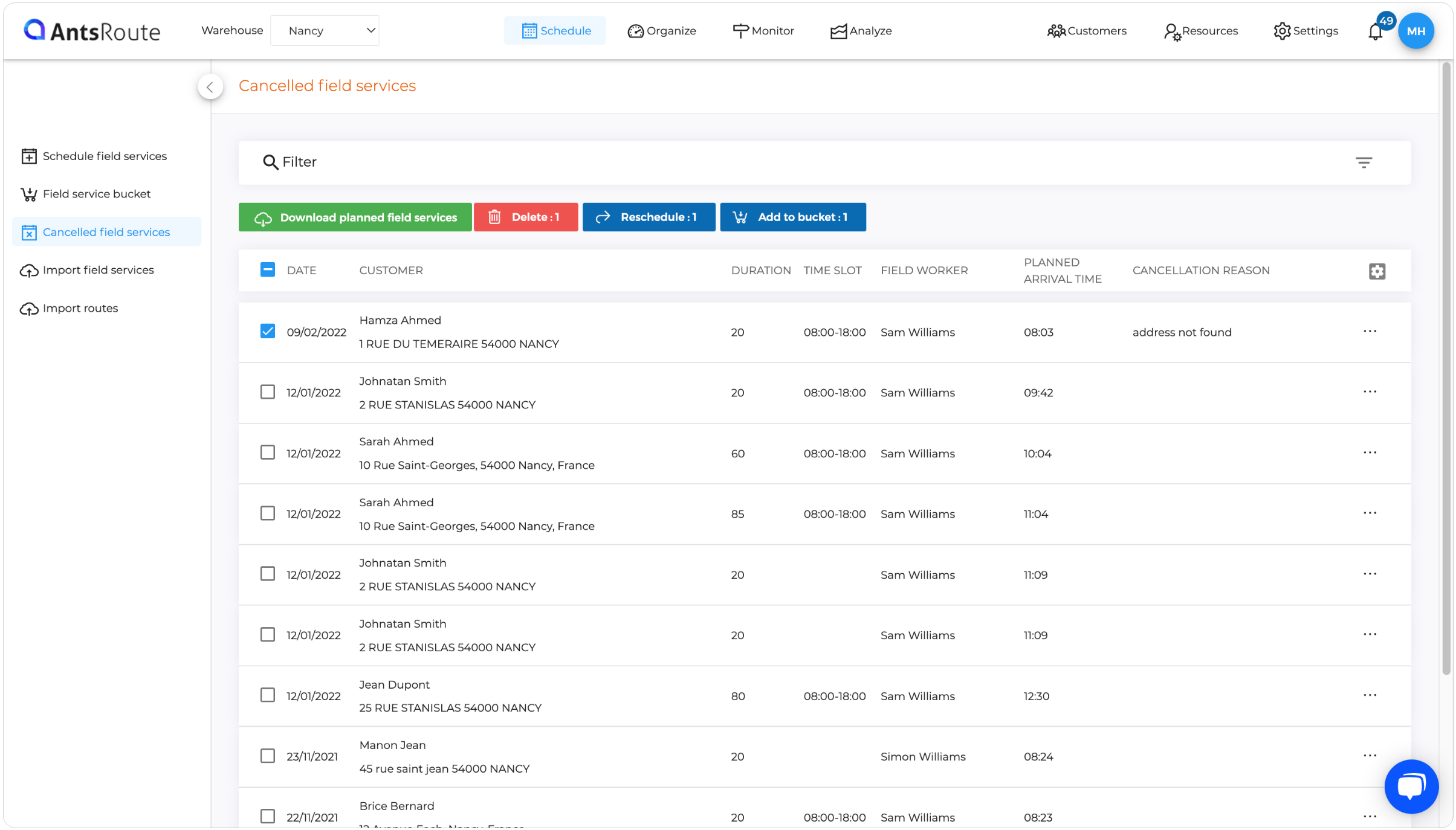
Task: Check the Jean Dupont row checkbox
Action: pyautogui.click(x=268, y=695)
